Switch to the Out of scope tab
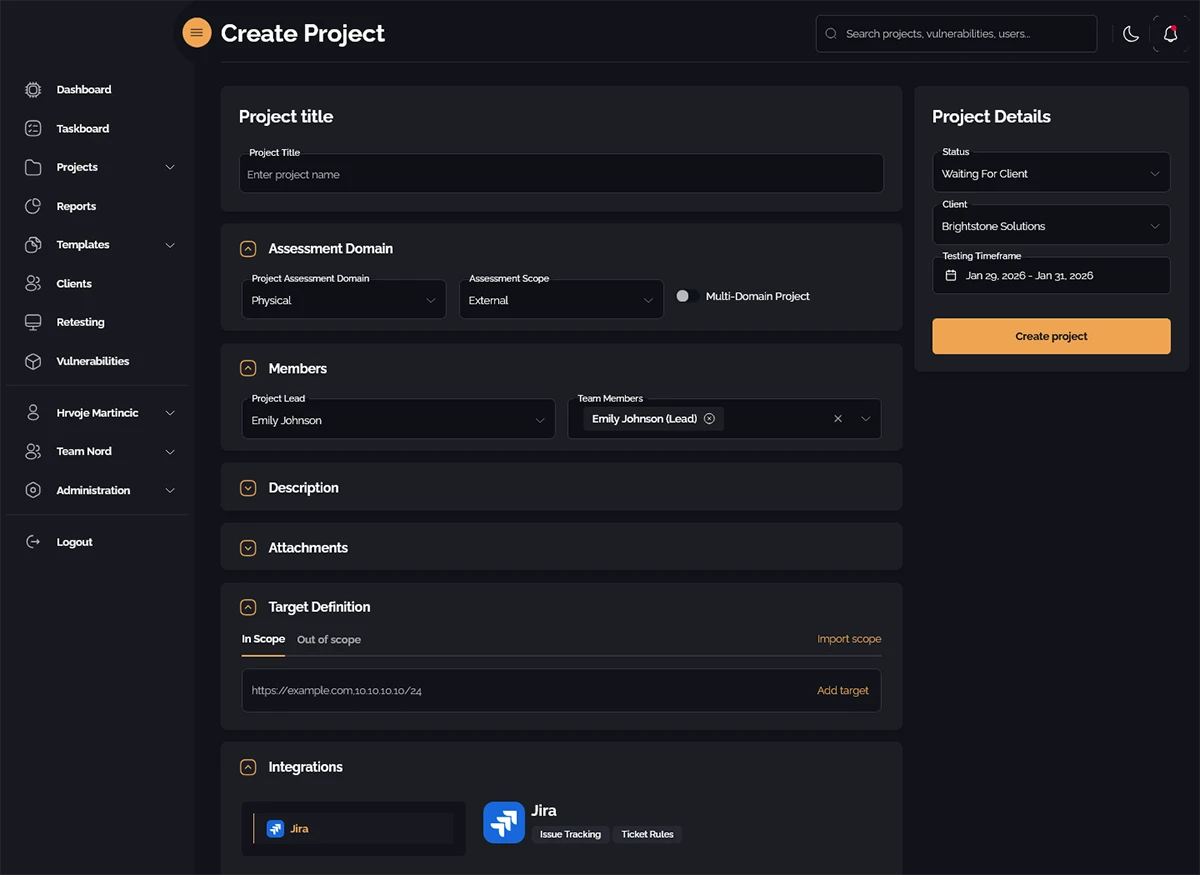Screen dimensions: 1200x875 [328, 639]
